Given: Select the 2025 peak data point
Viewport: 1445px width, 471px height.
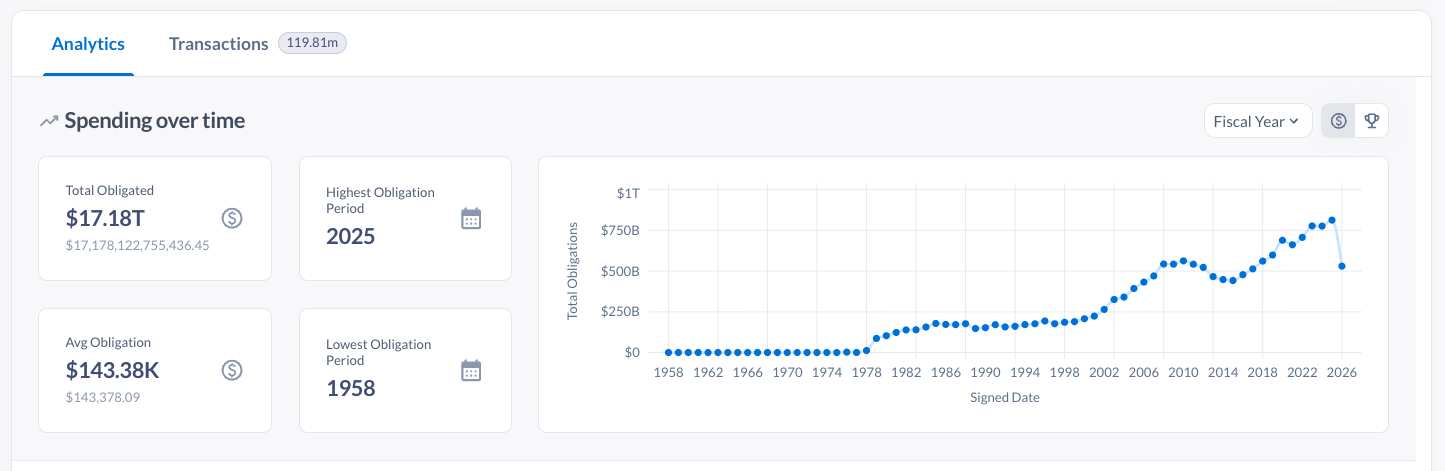Looking at the screenshot, I should click(1332, 220).
